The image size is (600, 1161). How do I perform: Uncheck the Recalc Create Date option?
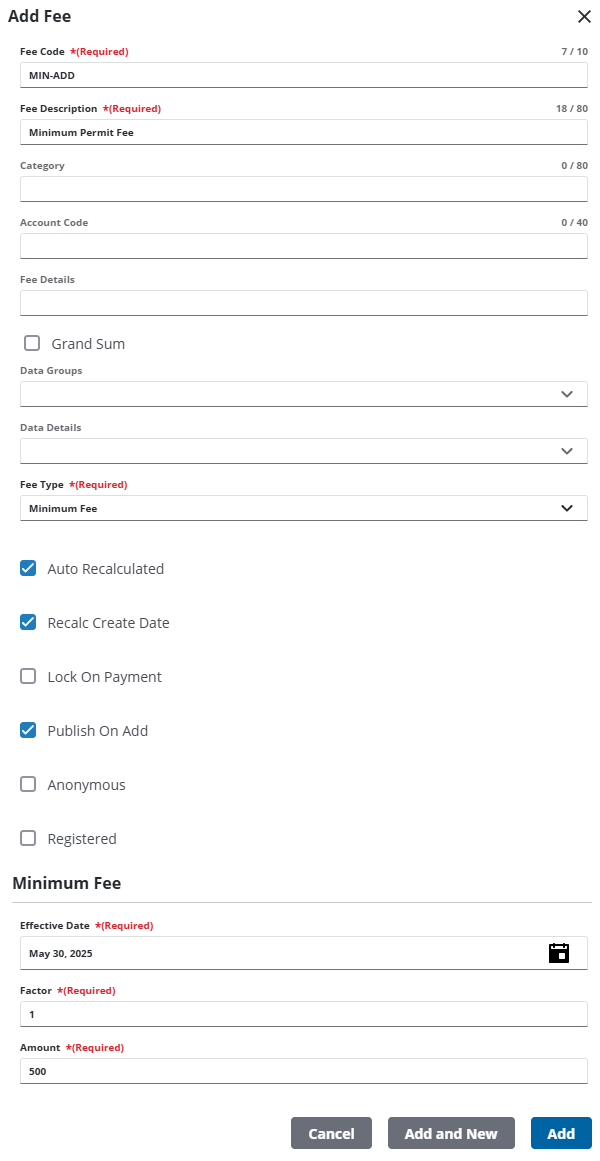click(x=28, y=622)
